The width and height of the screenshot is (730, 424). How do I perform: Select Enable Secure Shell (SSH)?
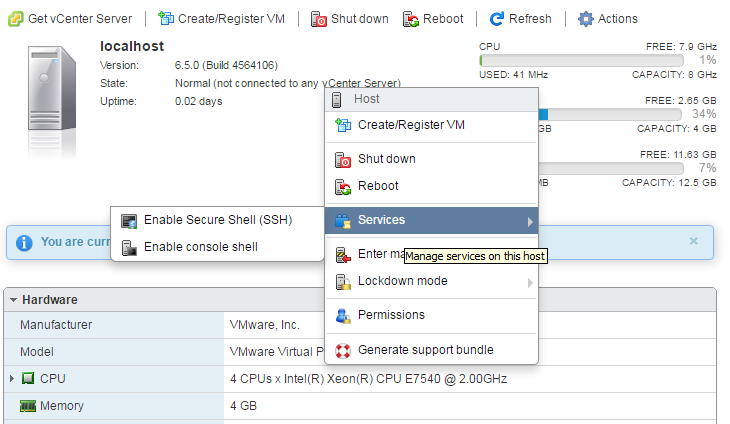coord(217,220)
